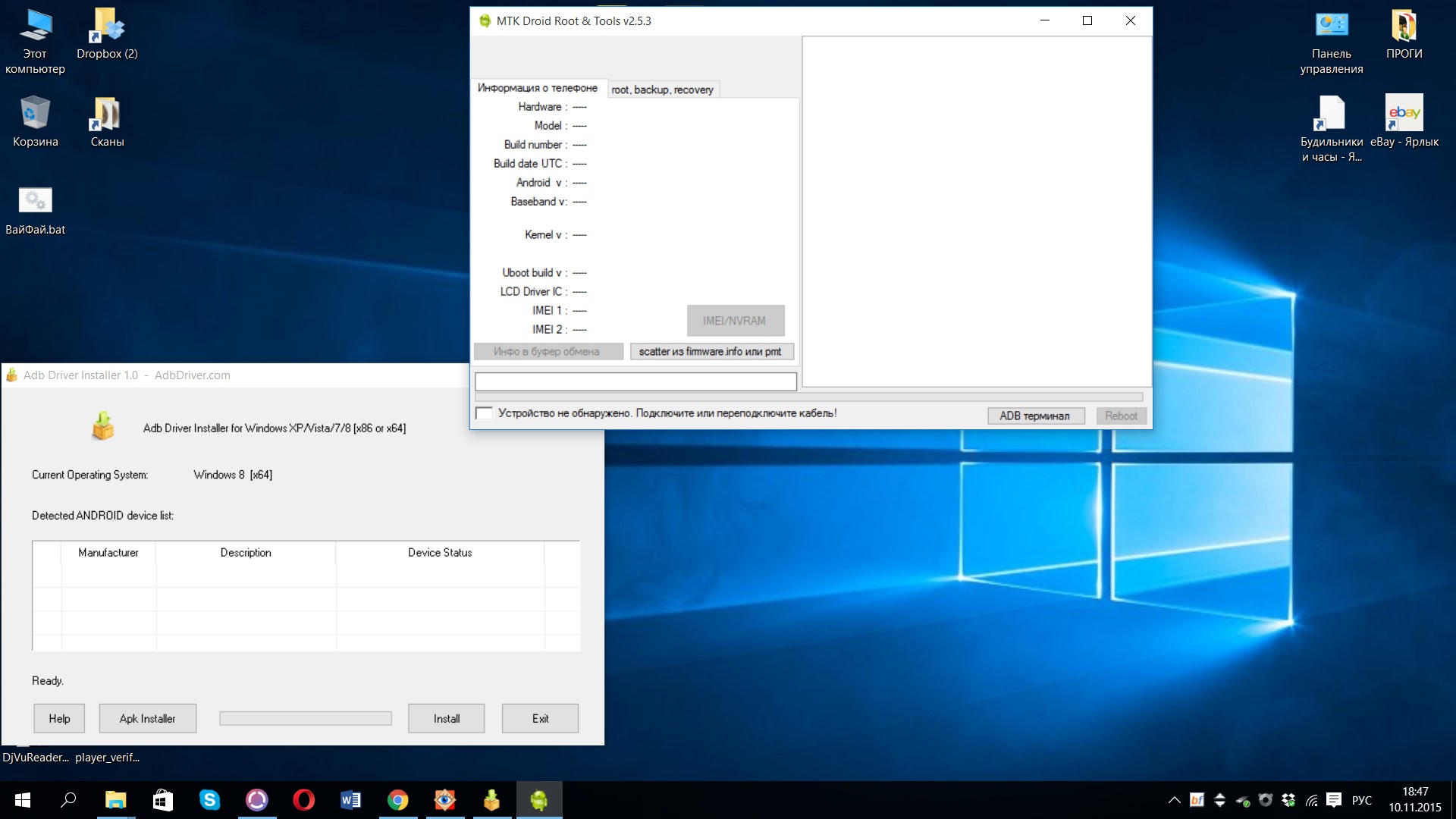This screenshot has height=819, width=1456.
Task: Click the empty text field above progress bar
Action: coord(635,381)
